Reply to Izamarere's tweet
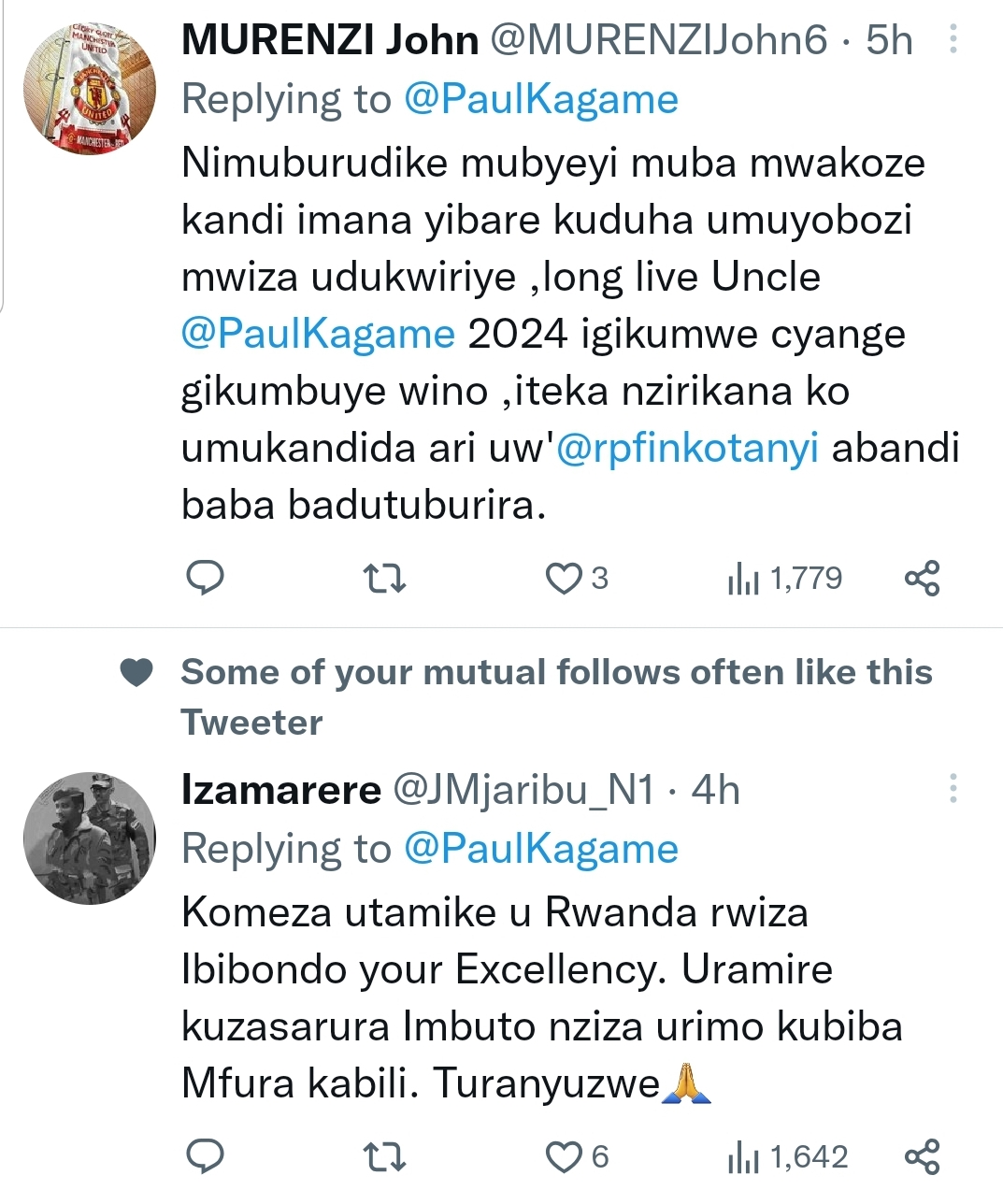 click(206, 1156)
